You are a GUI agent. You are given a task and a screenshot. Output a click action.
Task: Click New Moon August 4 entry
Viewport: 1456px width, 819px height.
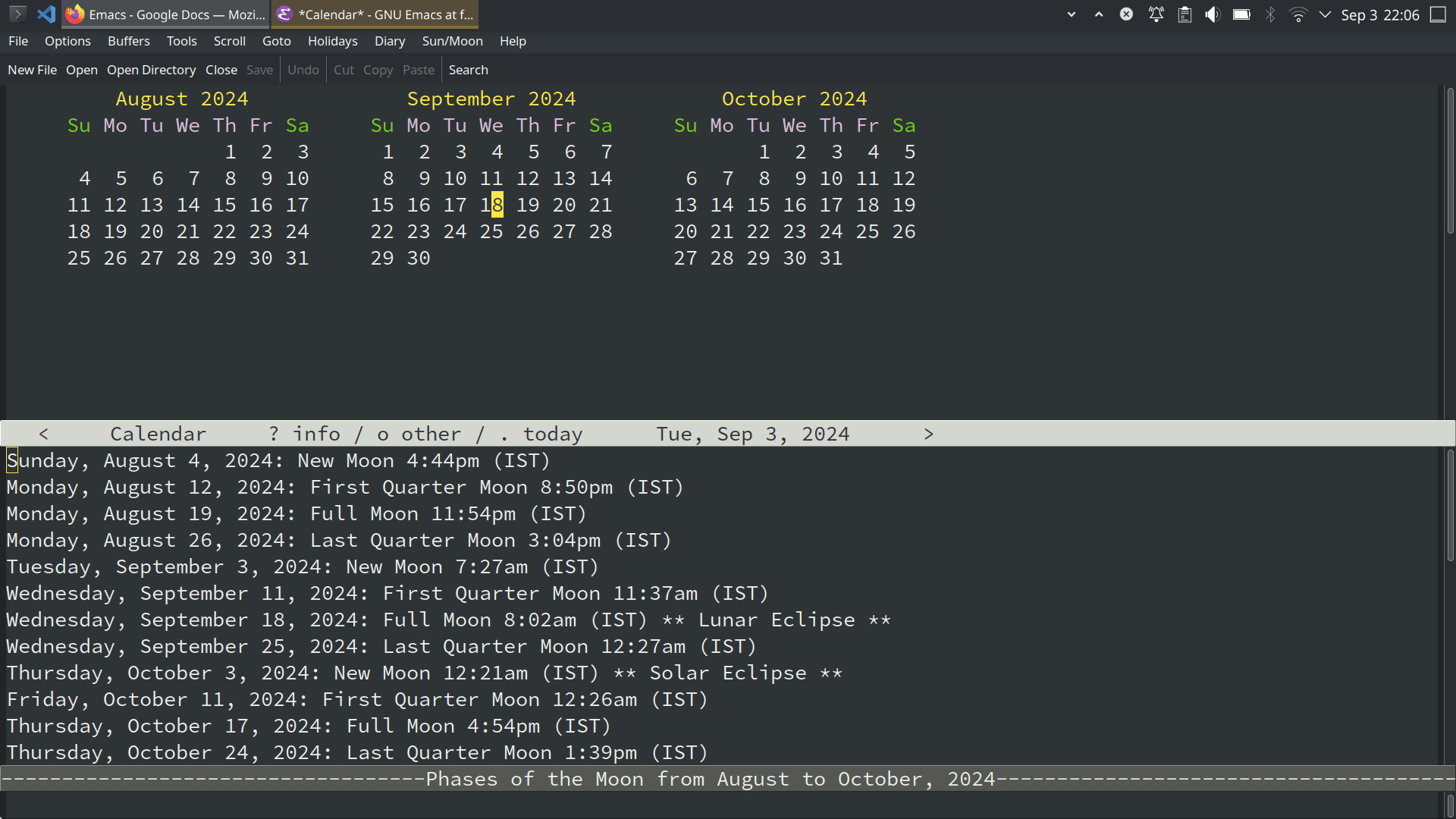278,459
